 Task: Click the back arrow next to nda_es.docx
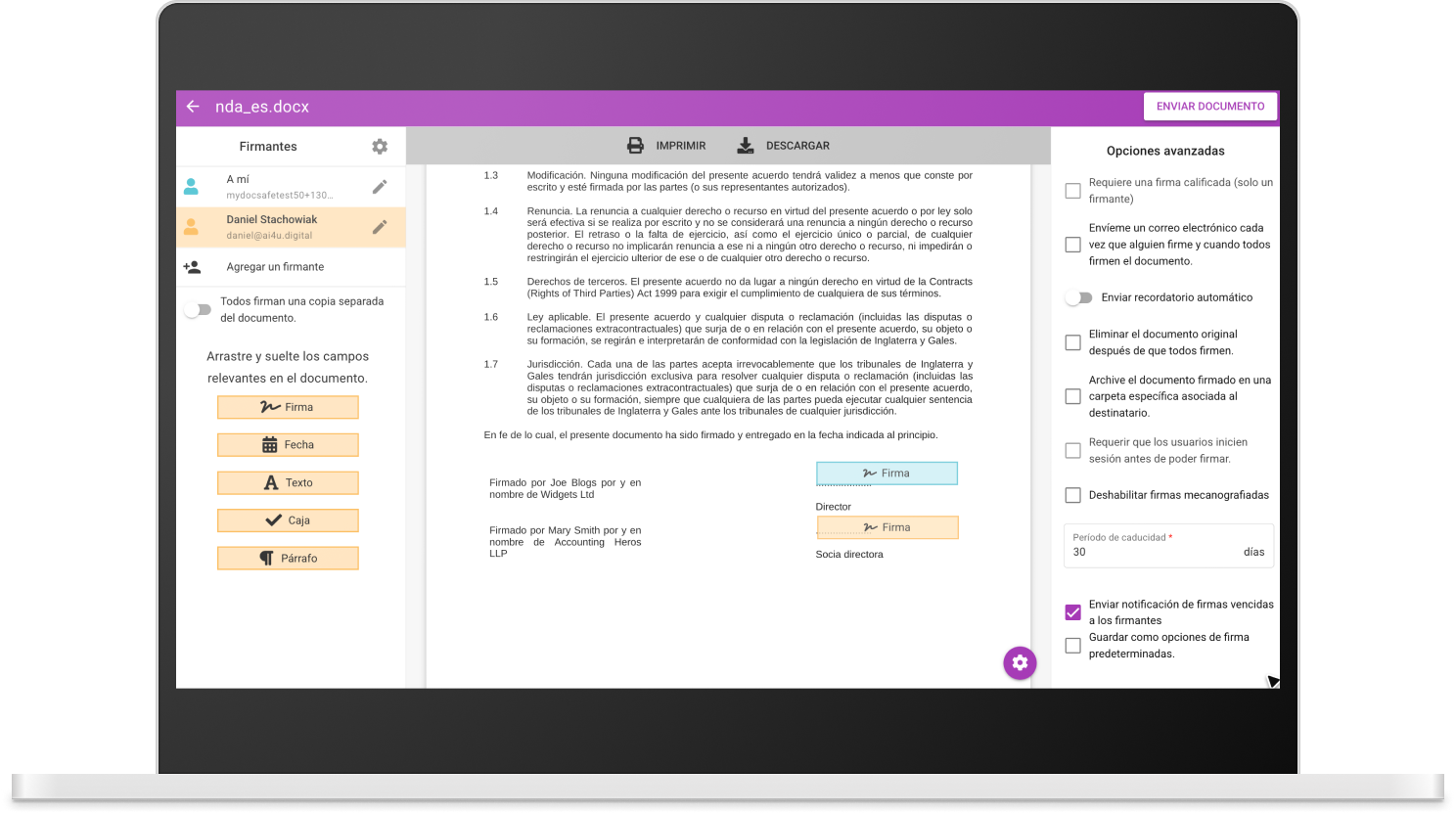coord(192,108)
